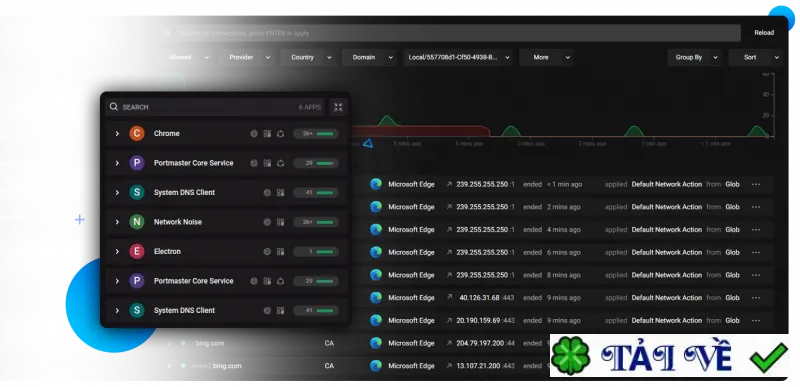This screenshot has height=387, width=800.
Task: Open the More filters dropdown
Action: pyautogui.click(x=546, y=58)
